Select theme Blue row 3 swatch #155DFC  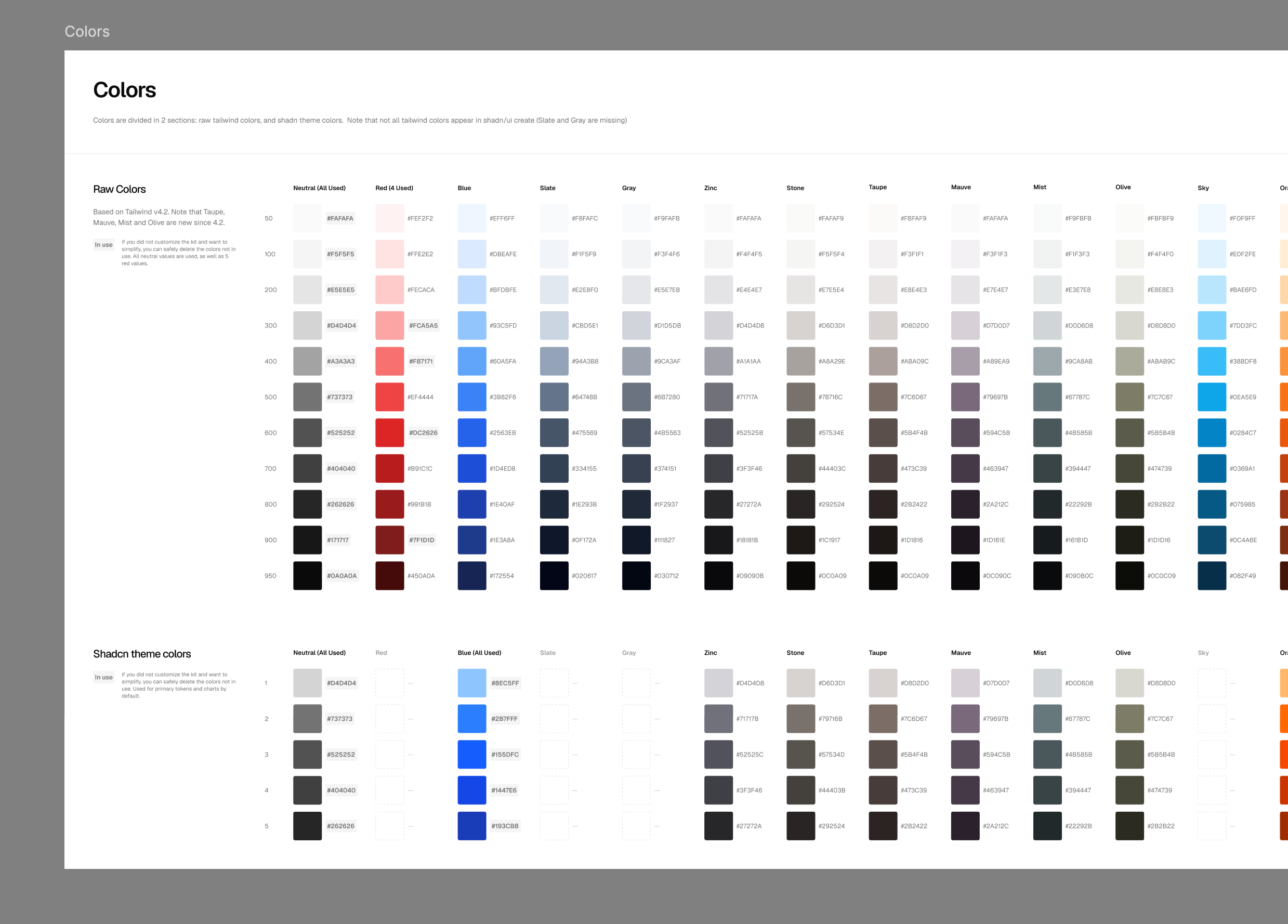coord(471,754)
